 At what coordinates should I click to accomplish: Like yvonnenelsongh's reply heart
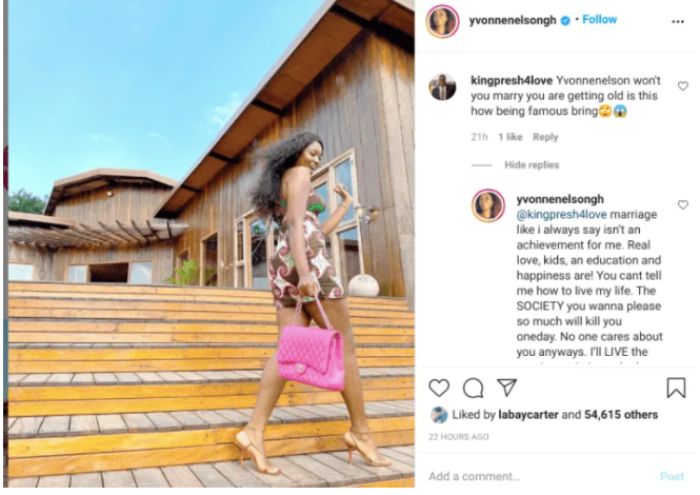(x=683, y=205)
